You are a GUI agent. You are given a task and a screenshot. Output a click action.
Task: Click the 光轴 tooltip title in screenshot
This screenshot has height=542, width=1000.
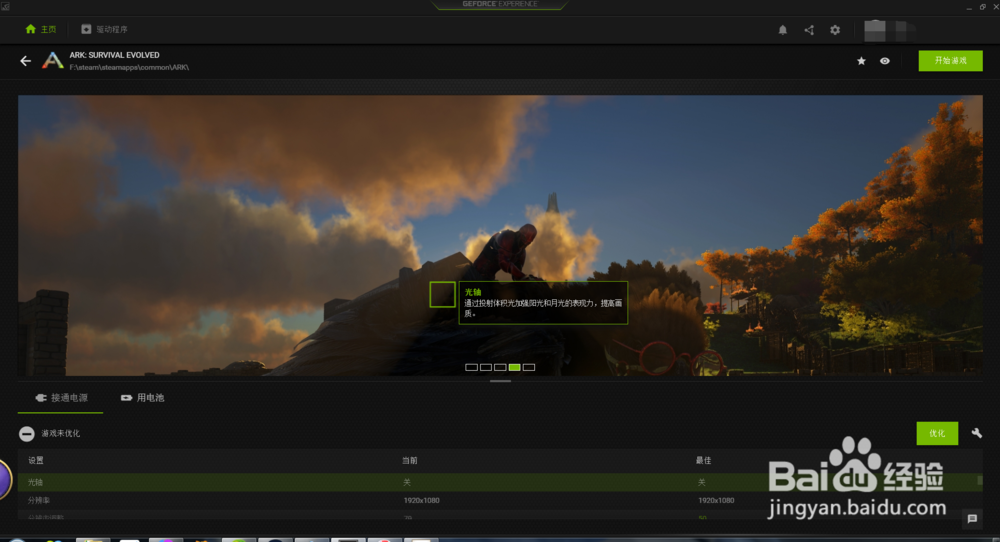473,292
